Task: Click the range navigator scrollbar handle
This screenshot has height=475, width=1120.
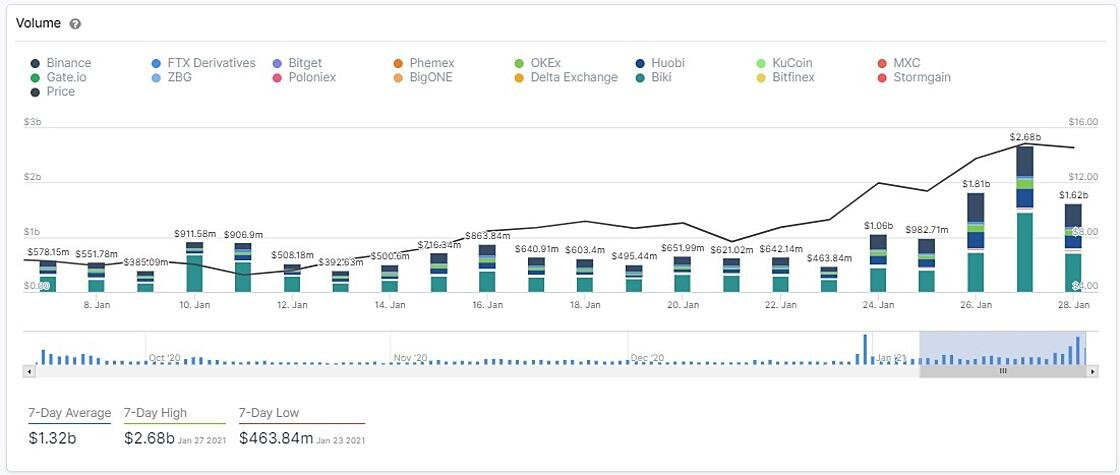Action: pos(1003,371)
